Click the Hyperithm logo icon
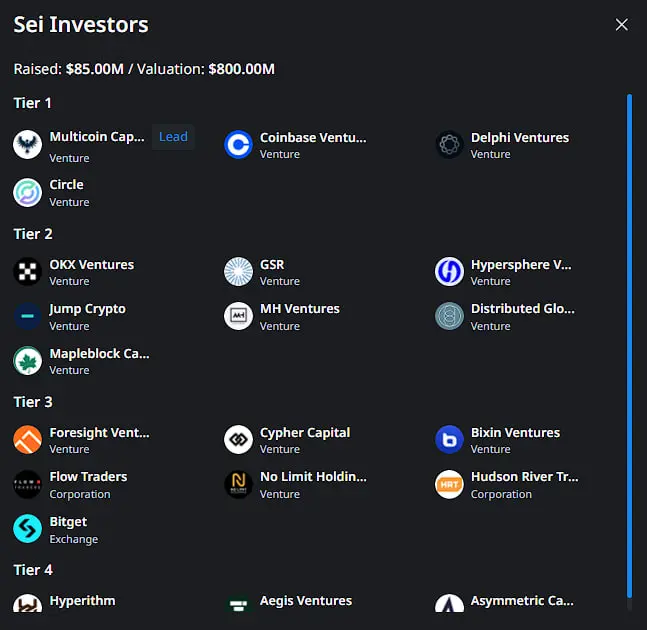The width and height of the screenshot is (647, 630). point(27,603)
